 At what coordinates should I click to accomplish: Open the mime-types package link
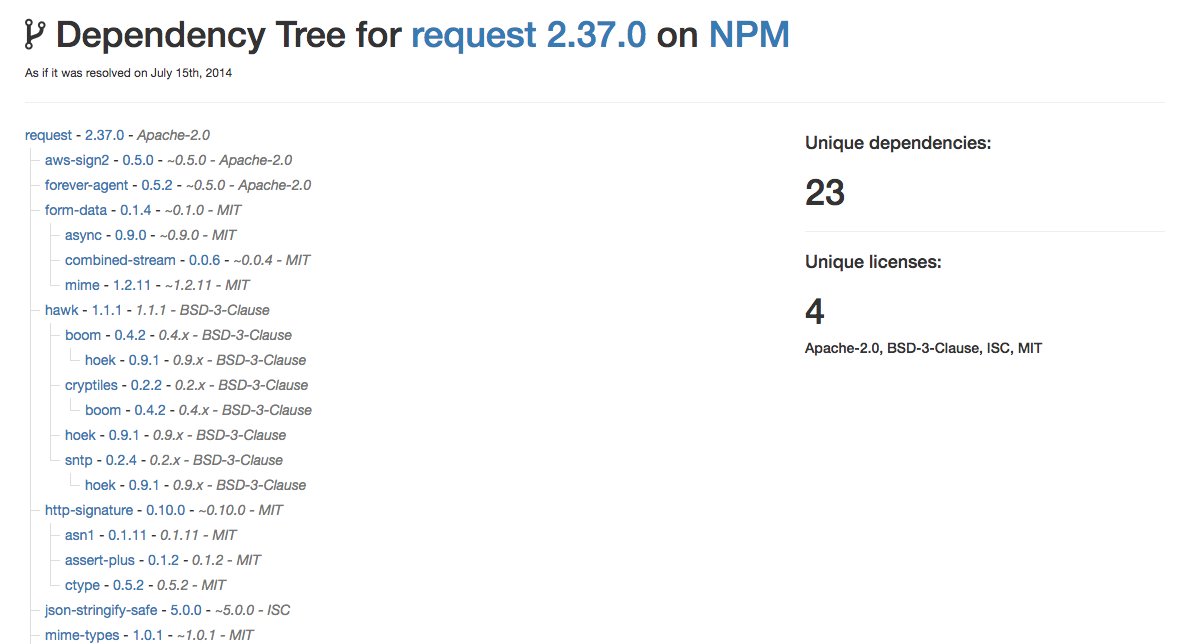tap(82, 635)
